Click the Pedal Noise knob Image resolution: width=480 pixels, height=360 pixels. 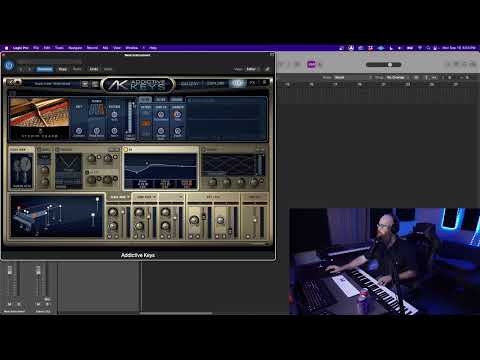(x=97, y=131)
